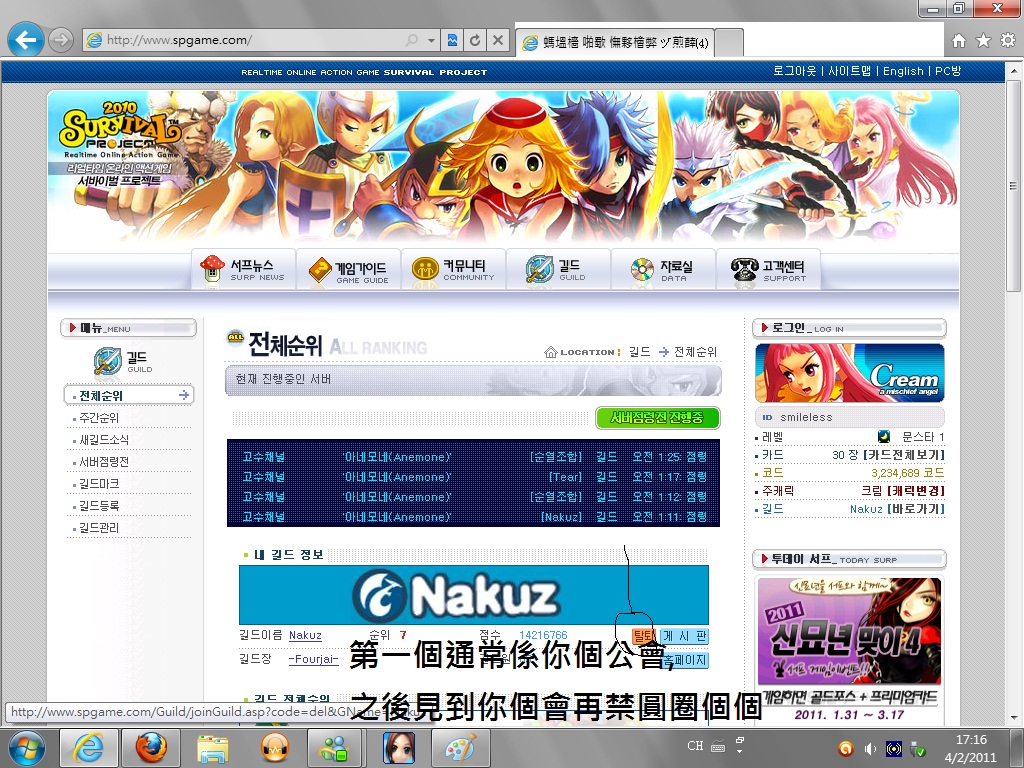Select 서버점령전 in the sidebar
Screen dimensions: 1024x768
point(104,462)
